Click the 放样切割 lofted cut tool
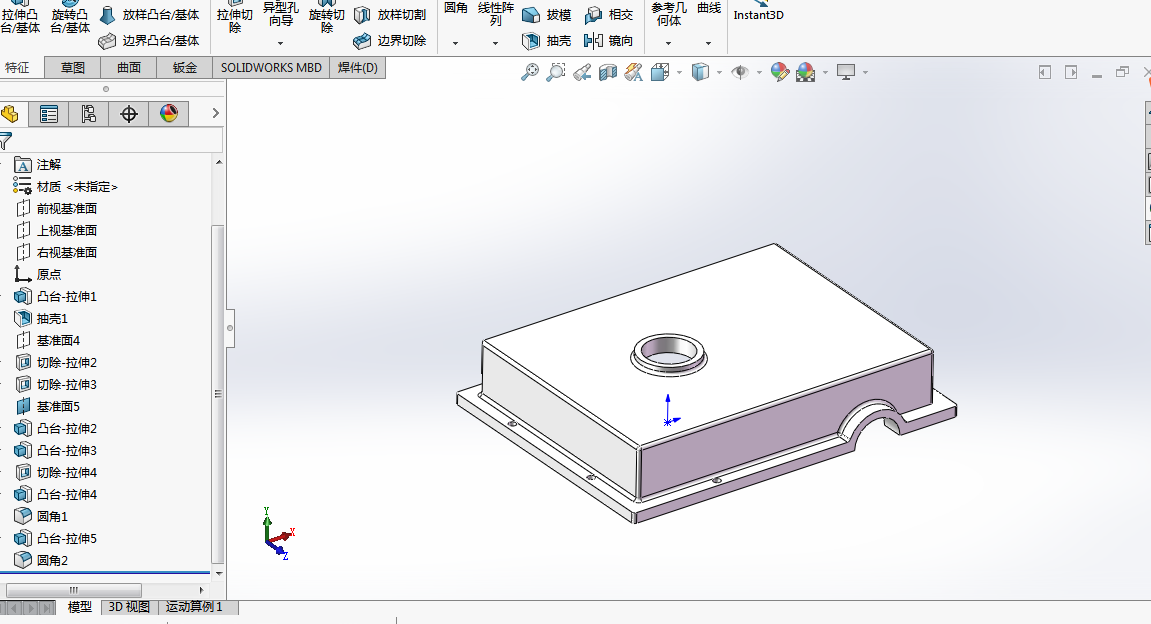The width and height of the screenshot is (1151, 624). coord(390,15)
